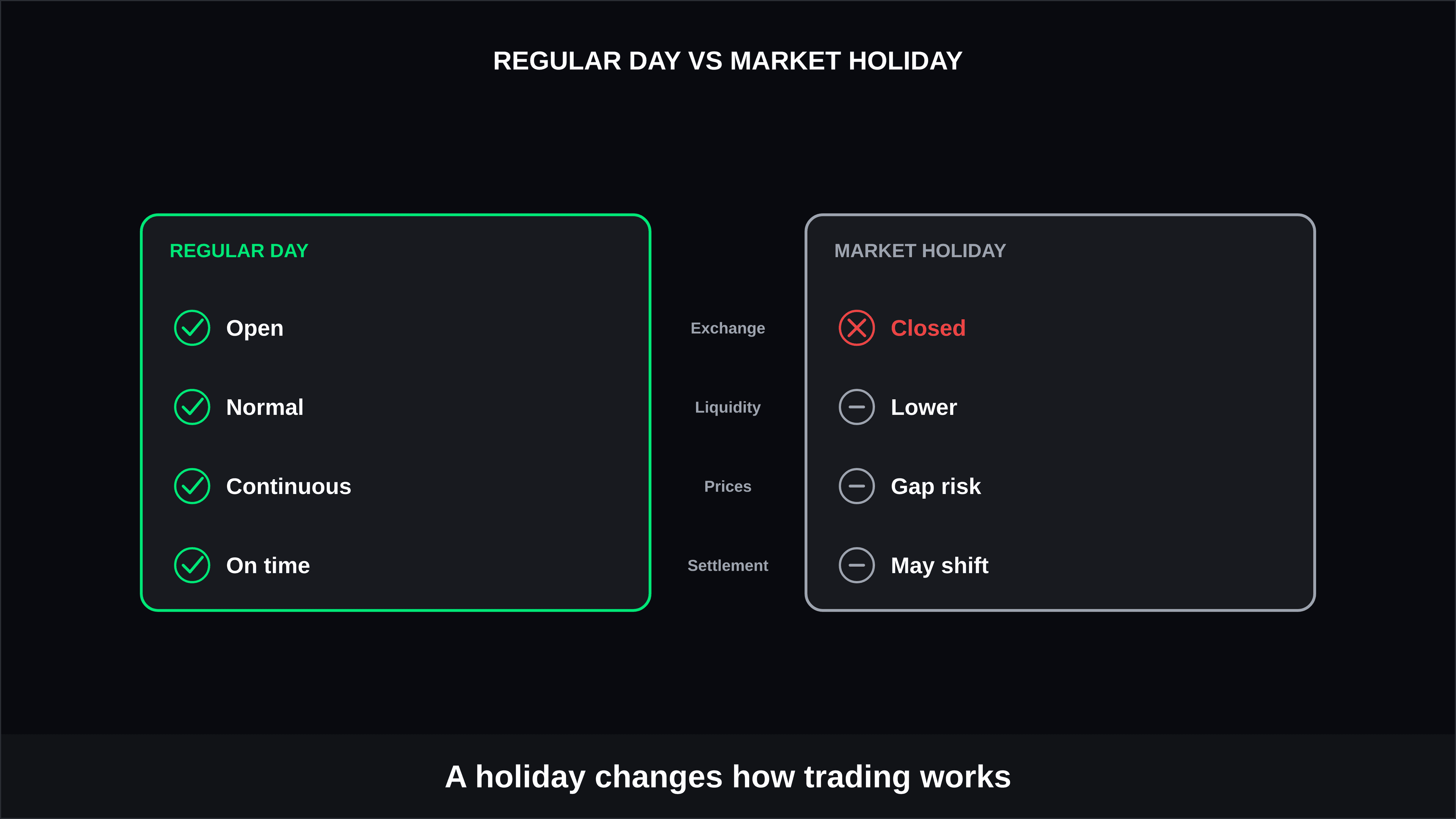
Task: Click the red X icon beside Closed
Action: [857, 328]
